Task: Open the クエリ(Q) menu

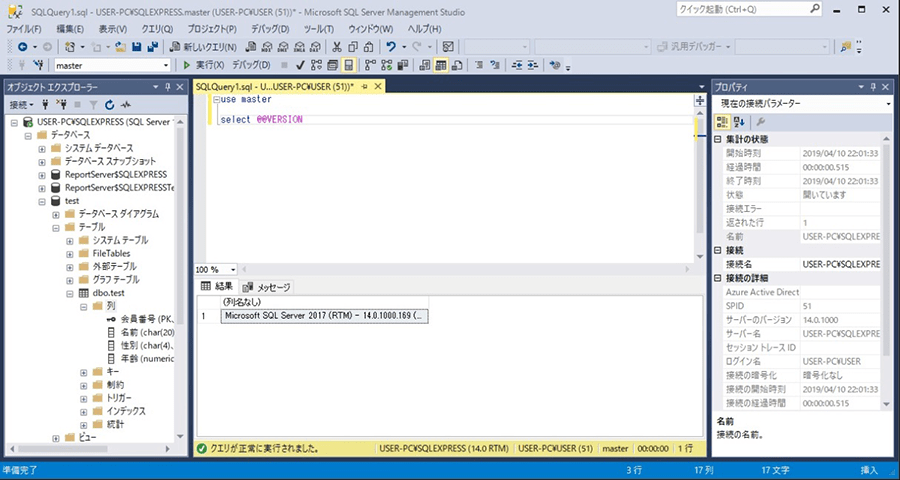Action: (157, 29)
